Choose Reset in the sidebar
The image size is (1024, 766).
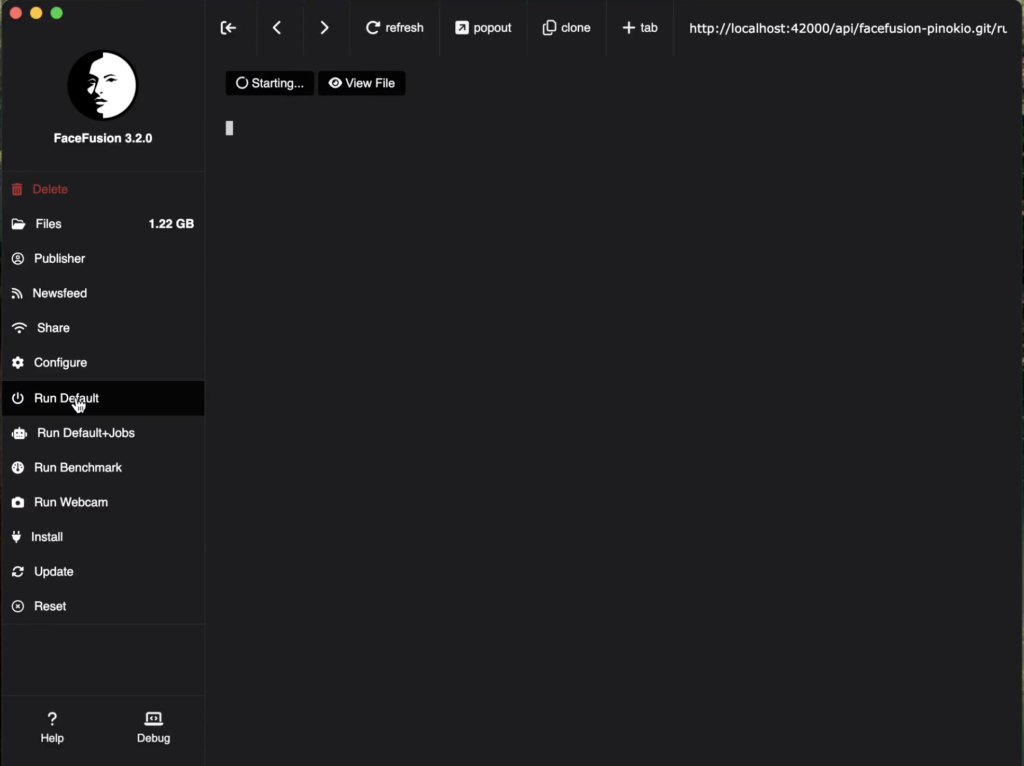pyautogui.click(x=103, y=606)
